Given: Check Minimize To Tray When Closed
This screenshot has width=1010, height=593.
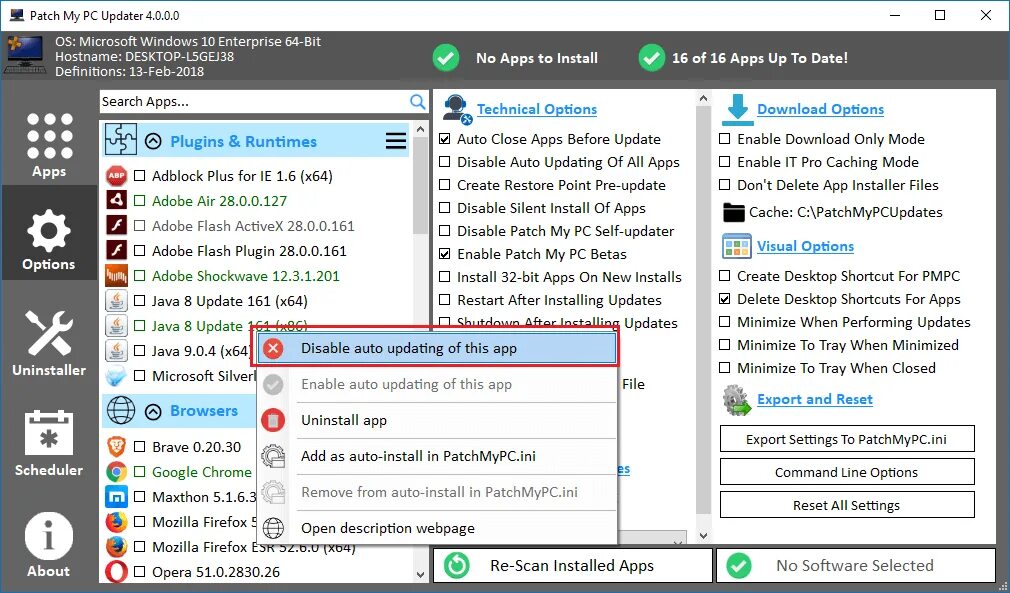Looking at the screenshot, I should pos(725,368).
